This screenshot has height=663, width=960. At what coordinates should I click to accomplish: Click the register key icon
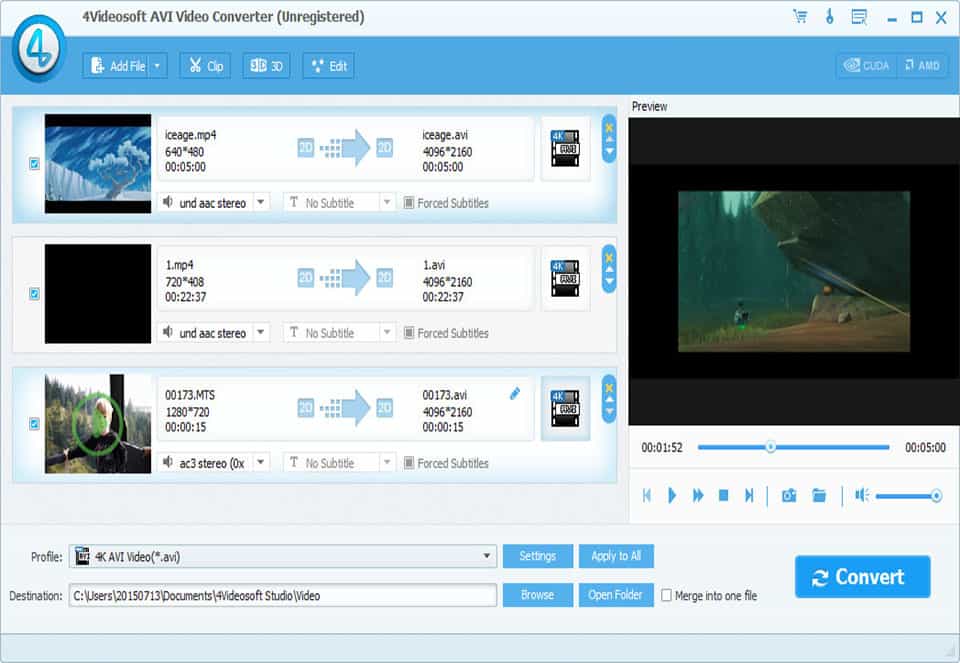tap(830, 17)
